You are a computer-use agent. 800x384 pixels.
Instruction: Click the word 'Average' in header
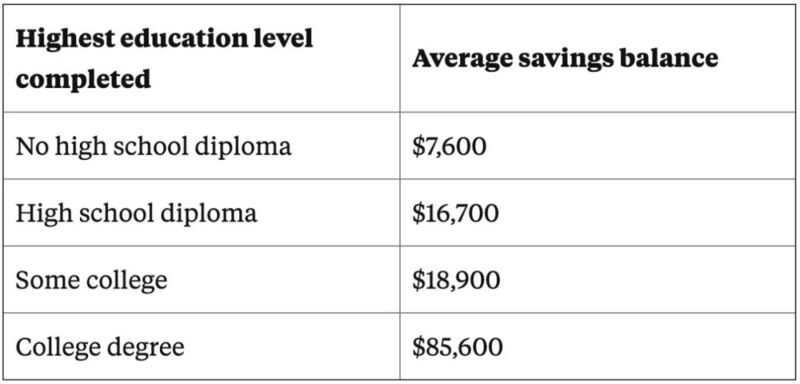pyautogui.click(x=462, y=59)
